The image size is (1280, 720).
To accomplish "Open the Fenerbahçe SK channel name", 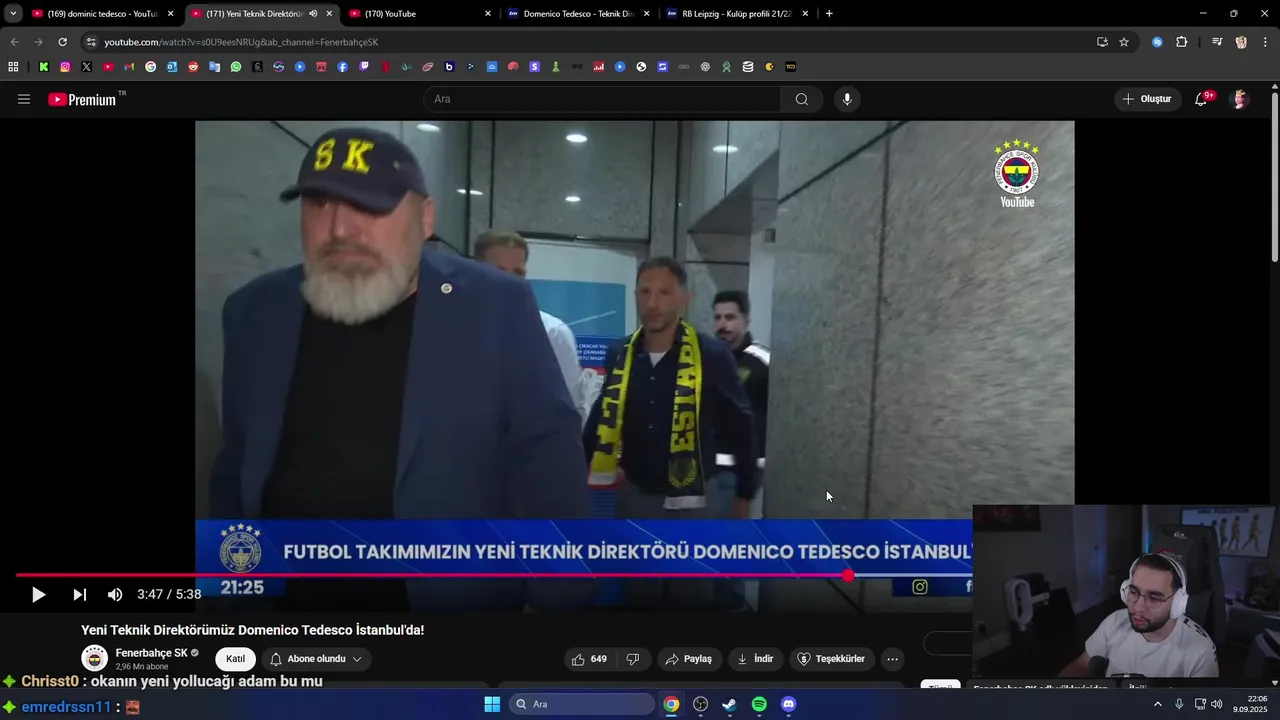I will click(152, 653).
